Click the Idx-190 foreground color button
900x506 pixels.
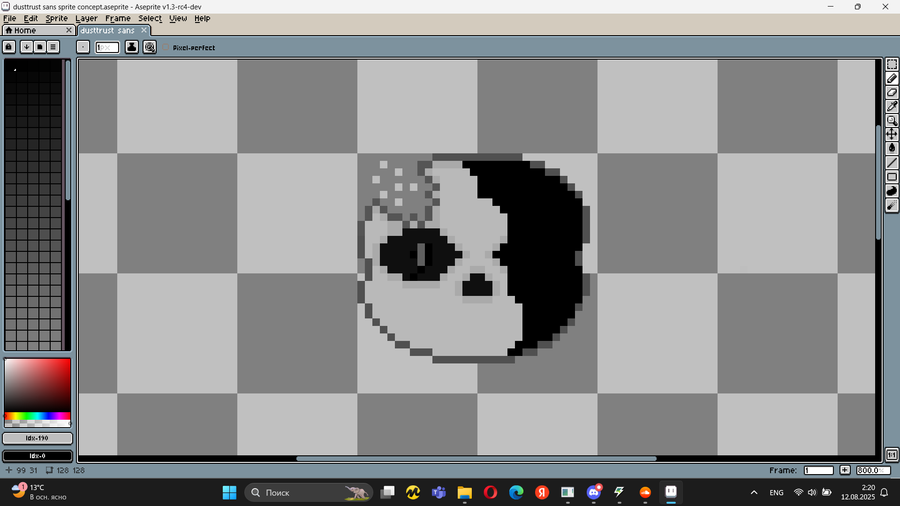tap(37, 438)
